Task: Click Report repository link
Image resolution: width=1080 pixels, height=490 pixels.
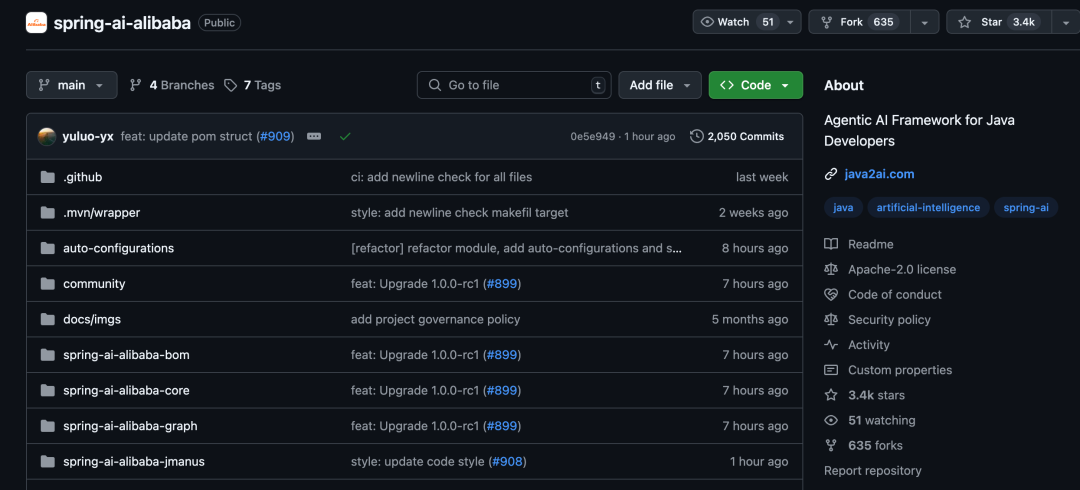Action: point(873,471)
